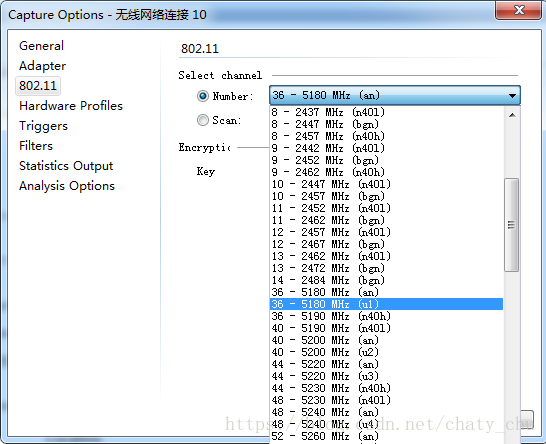Choose 40 - 5190 MHz (n40l)
This screenshot has height=444, width=546.
coord(387,328)
